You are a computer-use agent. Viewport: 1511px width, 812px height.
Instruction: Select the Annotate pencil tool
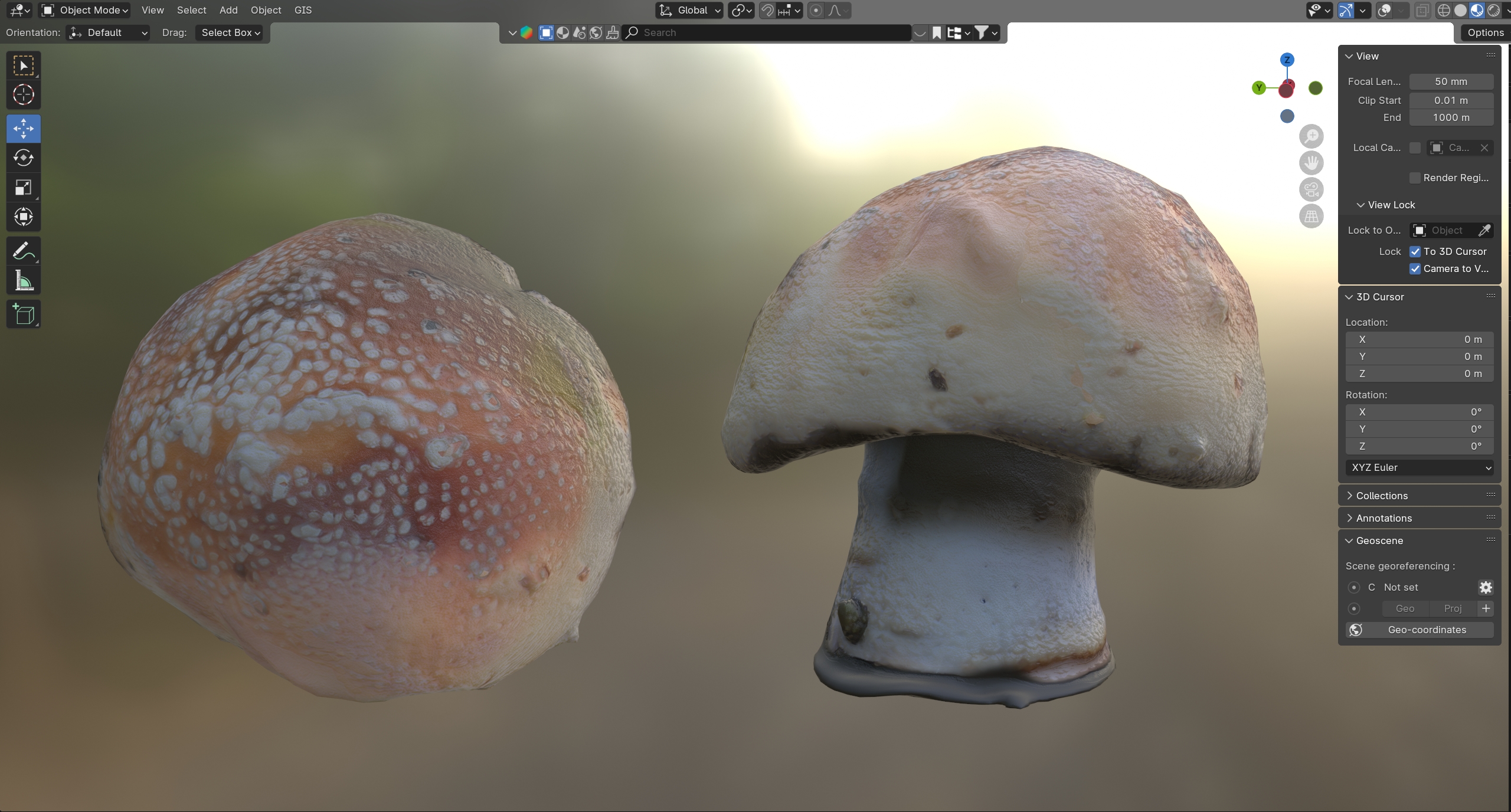tap(24, 251)
